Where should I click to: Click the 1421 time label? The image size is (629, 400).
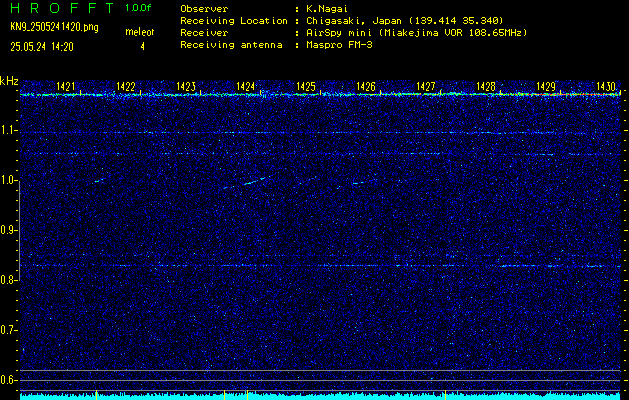pos(65,86)
